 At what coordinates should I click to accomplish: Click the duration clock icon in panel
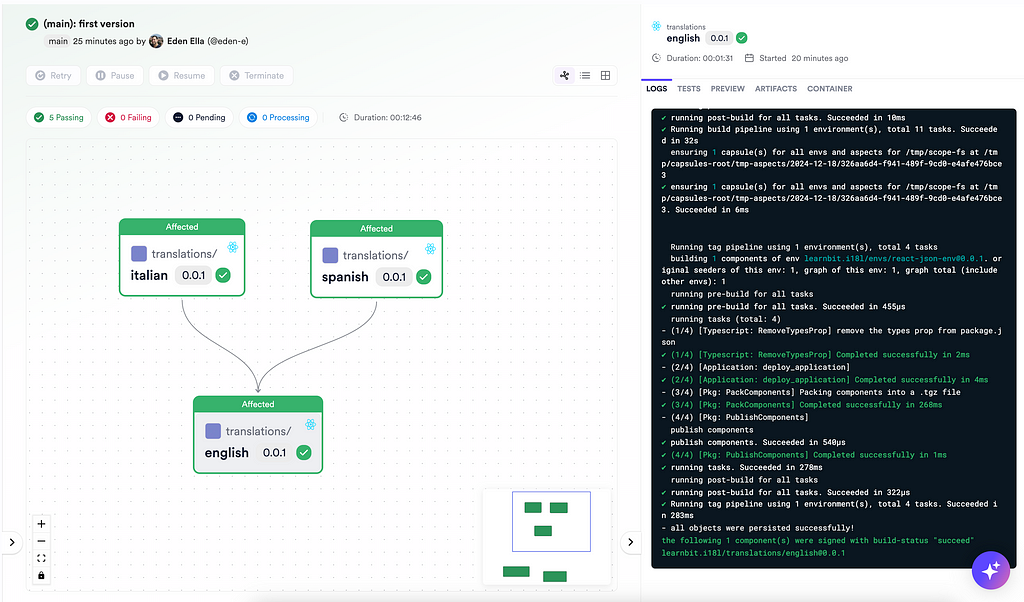656,58
